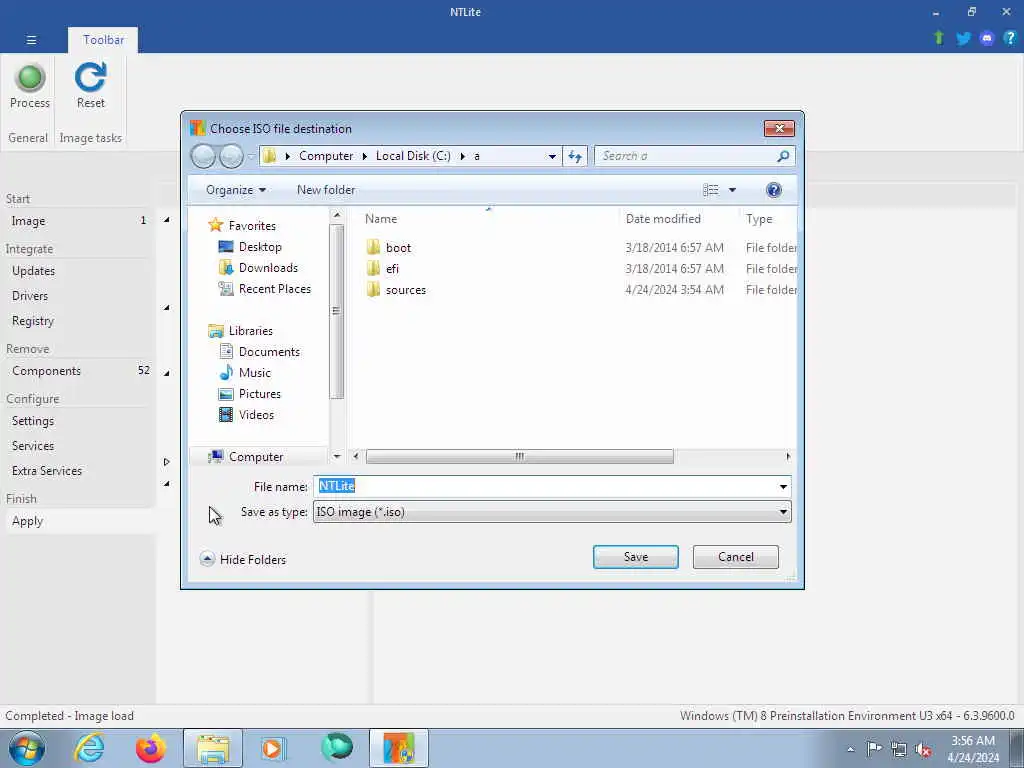Screen dimensions: 1024x768
Task: Open the Videos library
Action: (x=256, y=415)
